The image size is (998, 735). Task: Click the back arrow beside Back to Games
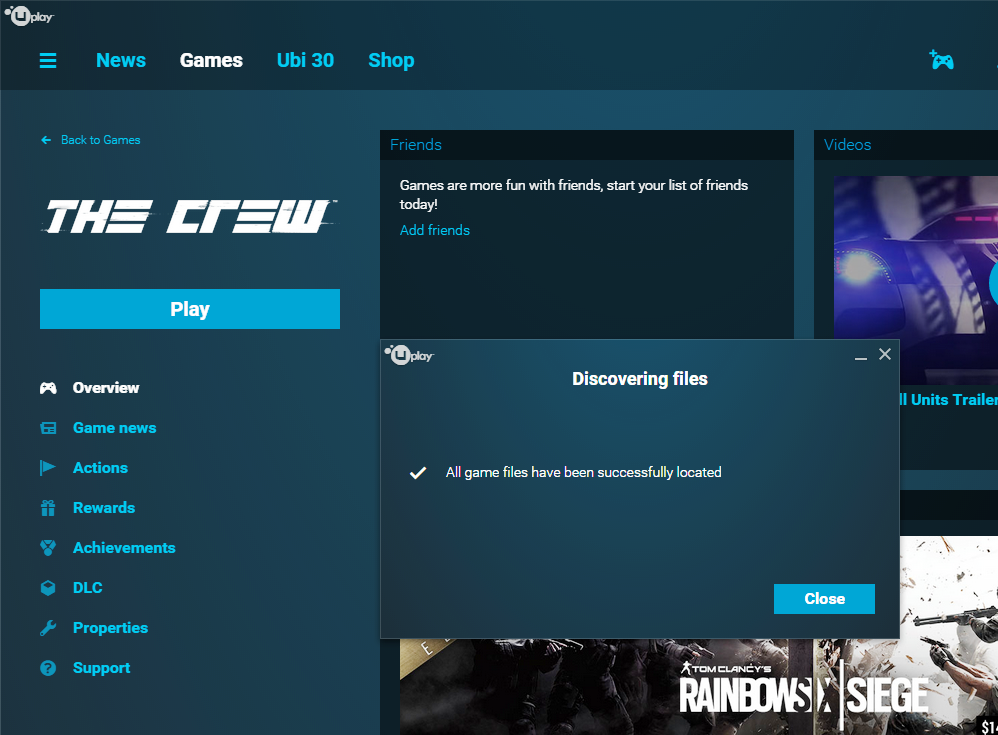click(46, 140)
